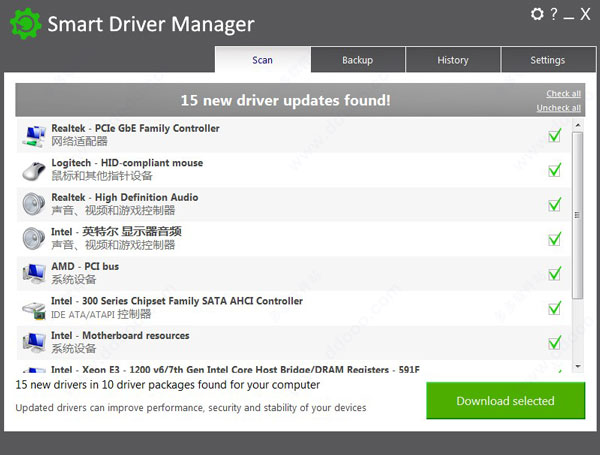Screen dimensions: 600x455
Task: Click the Logitech HID-compliant mouse icon
Action: point(34,170)
